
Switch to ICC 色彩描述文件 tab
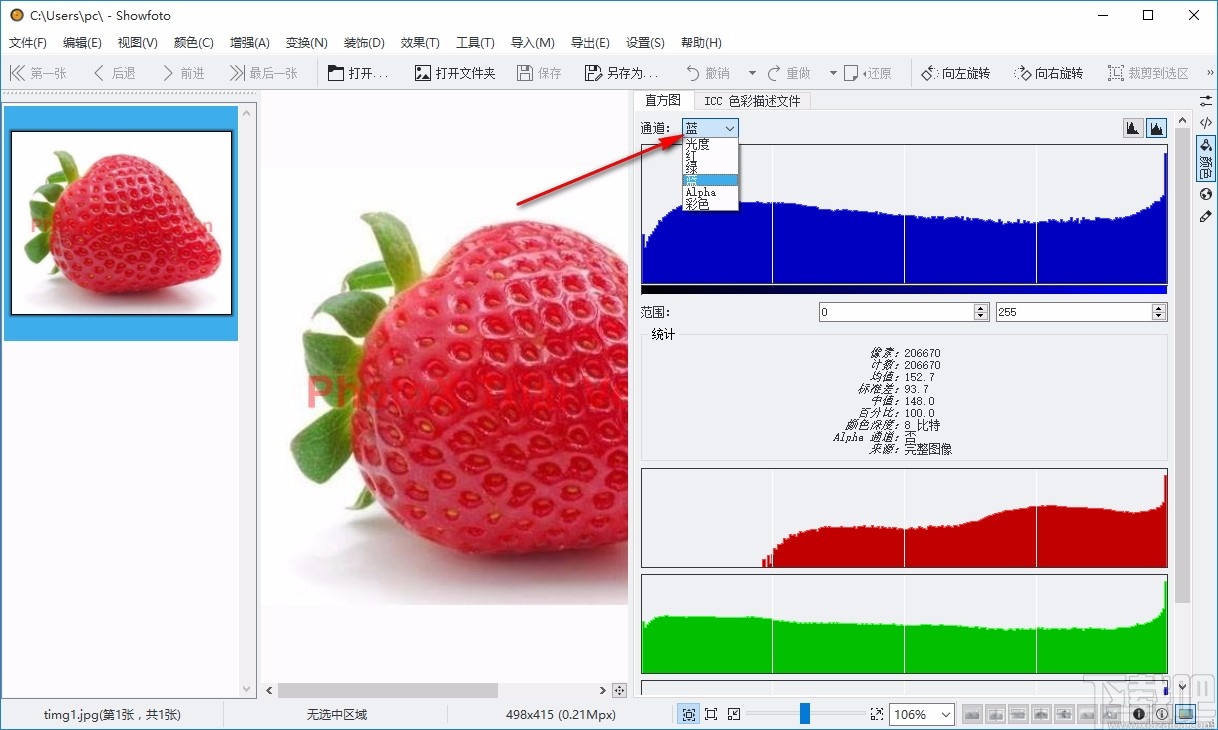(x=752, y=101)
